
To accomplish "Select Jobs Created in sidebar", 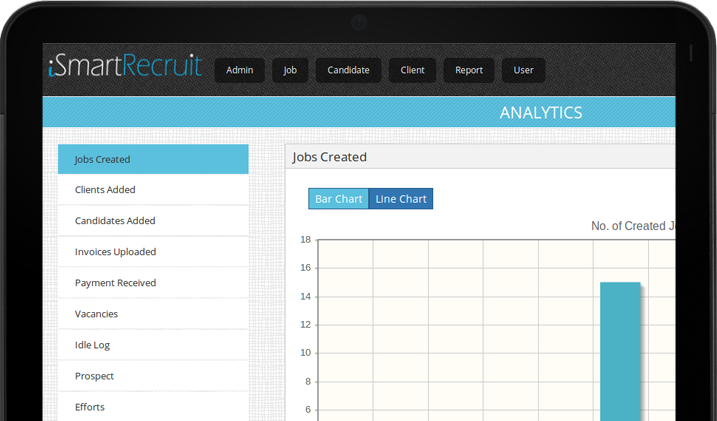I will tap(153, 159).
